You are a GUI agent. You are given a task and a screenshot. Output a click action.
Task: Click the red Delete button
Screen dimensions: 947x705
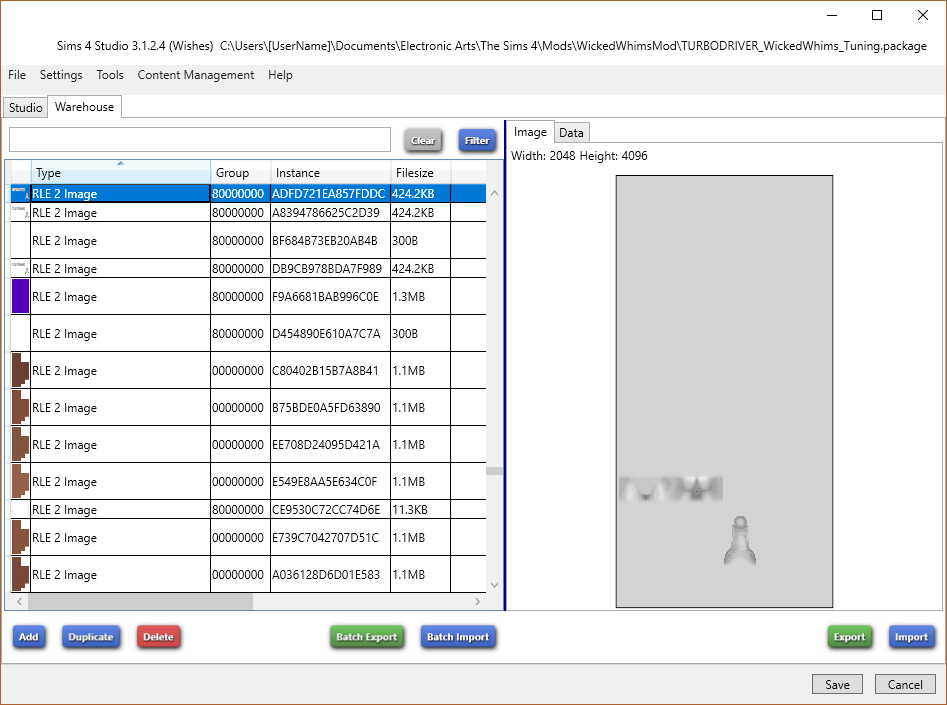coord(158,637)
